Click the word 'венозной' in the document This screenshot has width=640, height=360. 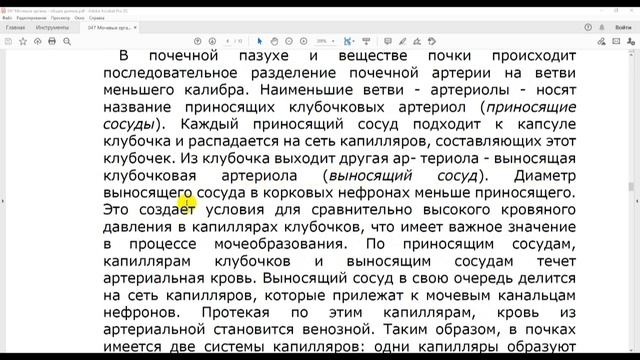336,330
